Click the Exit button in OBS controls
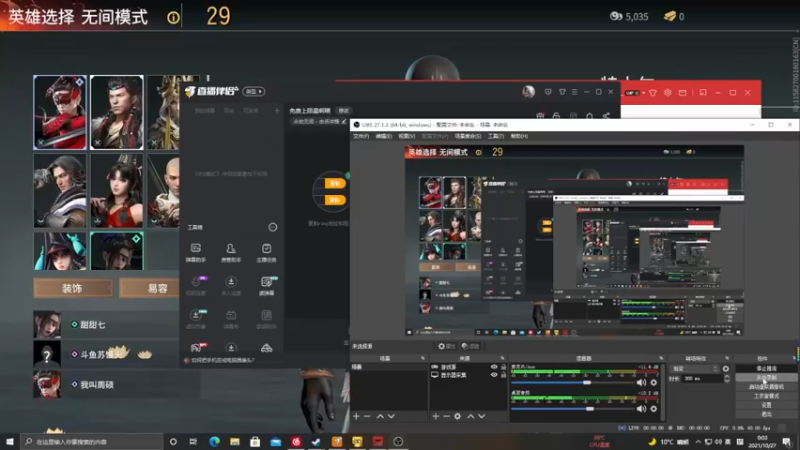800x450 pixels. pos(766,414)
